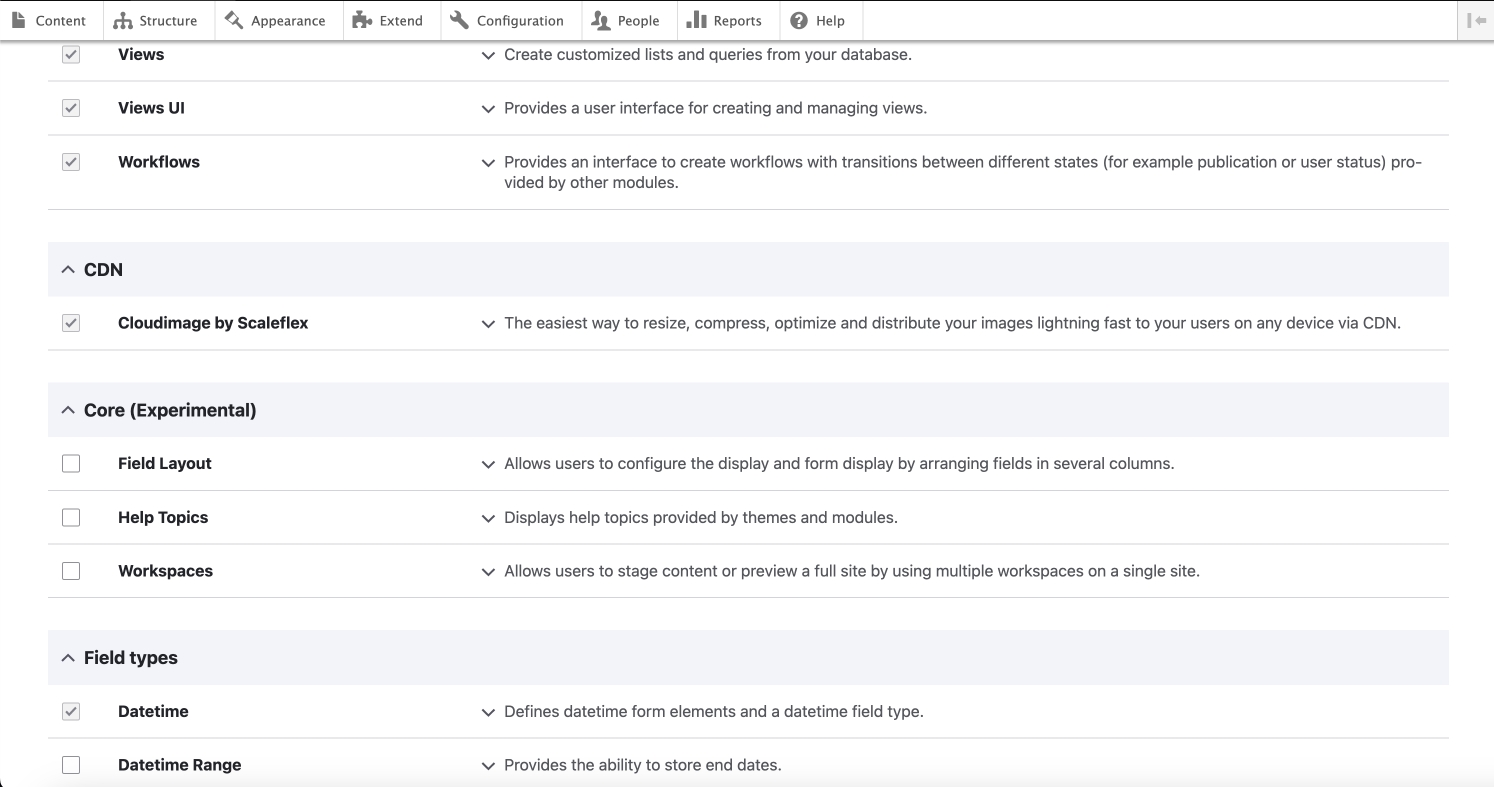The width and height of the screenshot is (1494, 787).
Task: Enable the Field Layout module checkbox
Action: point(71,464)
